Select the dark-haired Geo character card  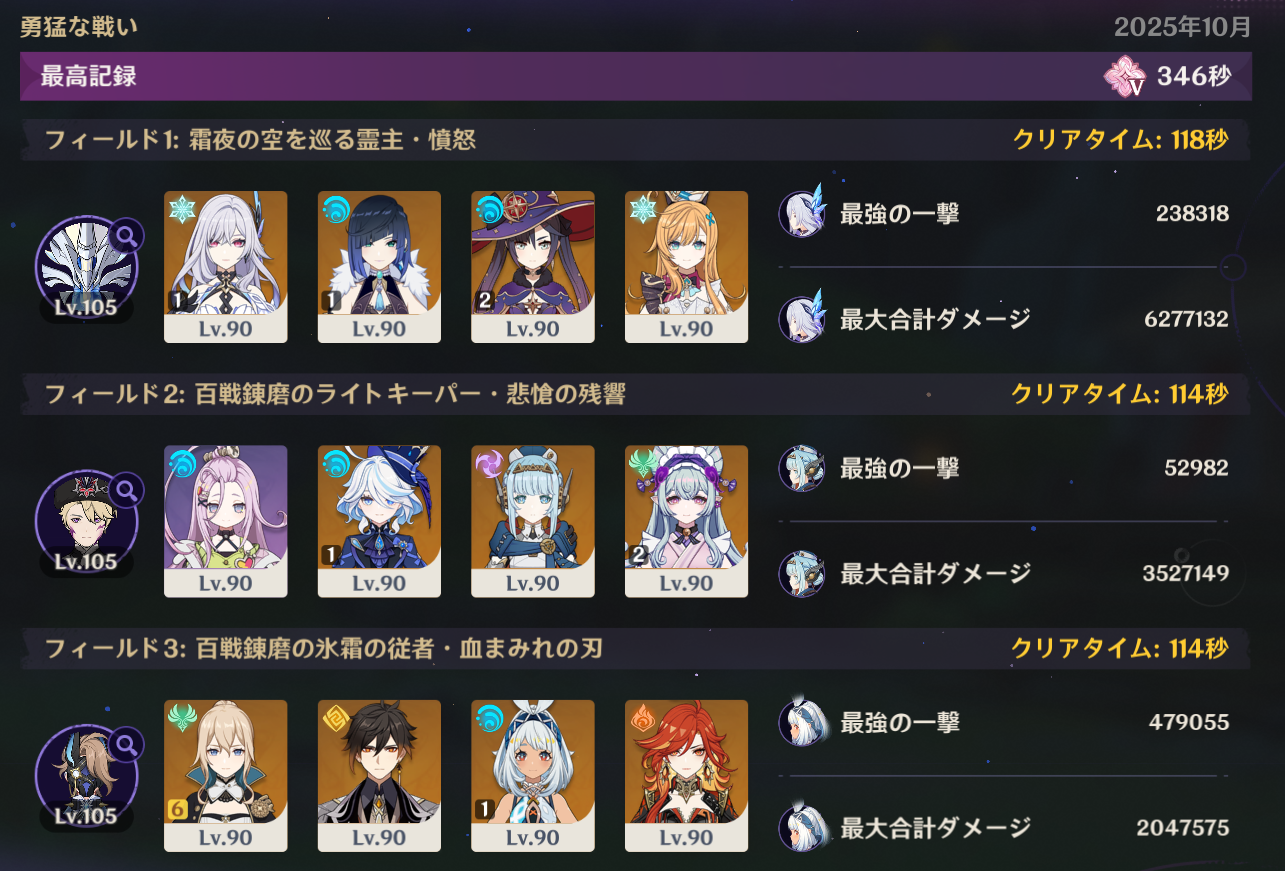379,775
